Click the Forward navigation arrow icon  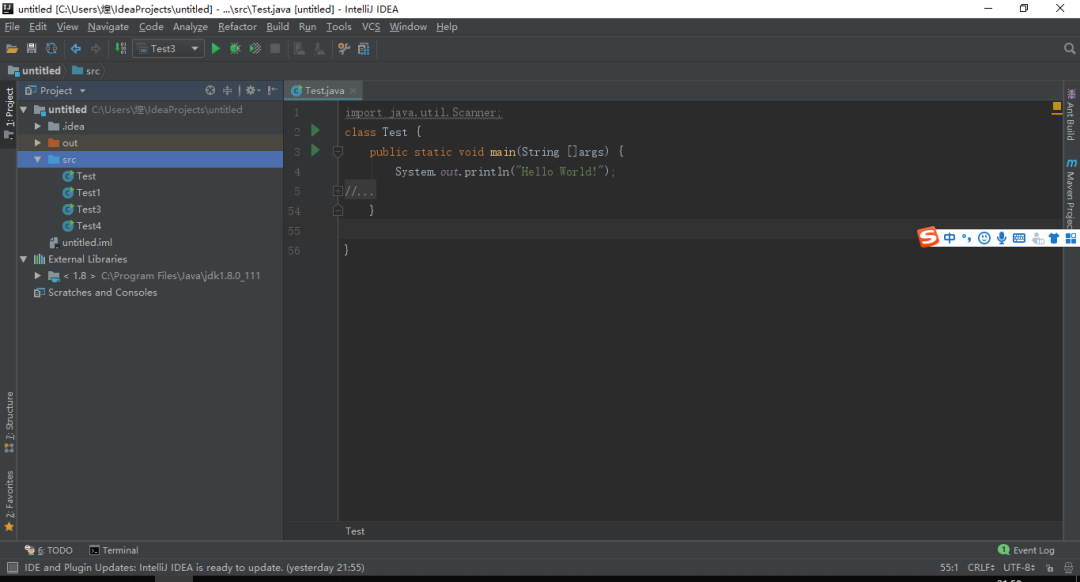(96, 49)
